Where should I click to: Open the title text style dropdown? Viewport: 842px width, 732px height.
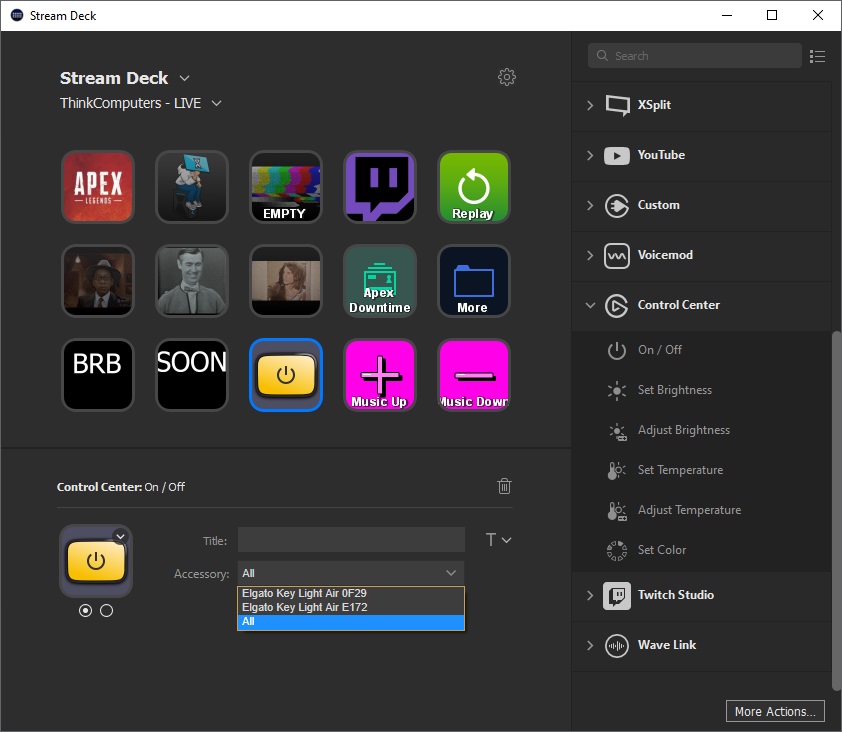point(498,540)
